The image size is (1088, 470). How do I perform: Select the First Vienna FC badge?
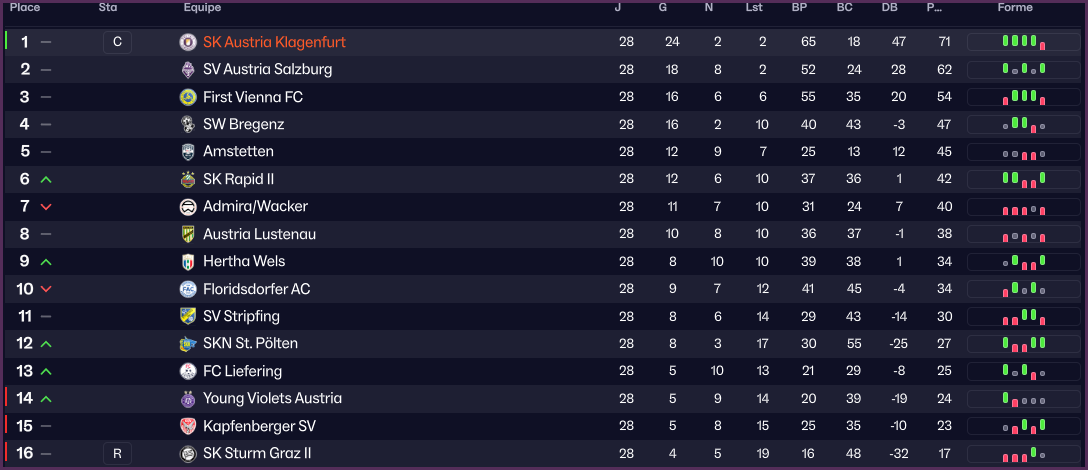[x=188, y=97]
